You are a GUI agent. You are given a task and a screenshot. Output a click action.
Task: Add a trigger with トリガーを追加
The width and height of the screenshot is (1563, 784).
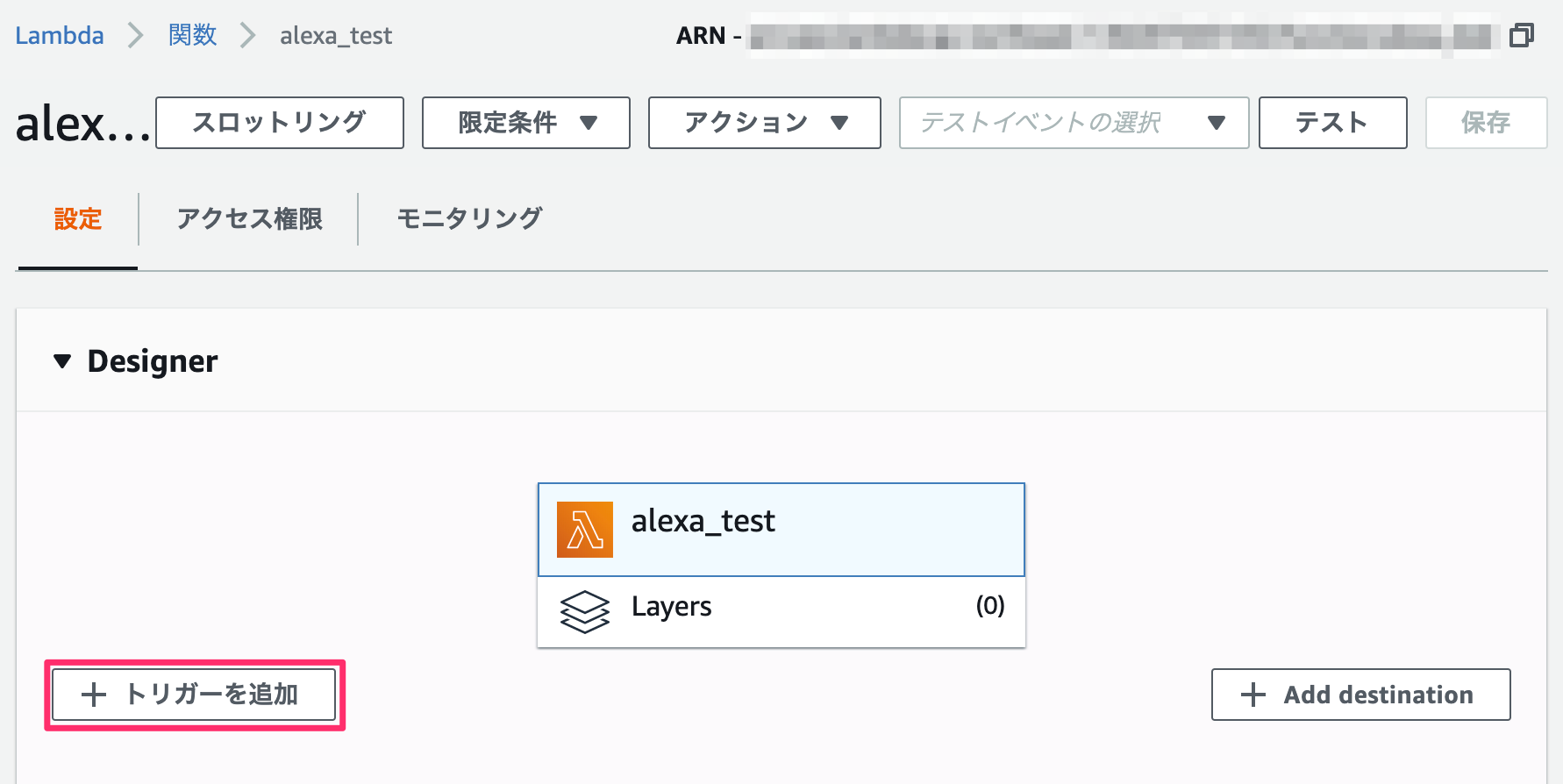click(194, 695)
